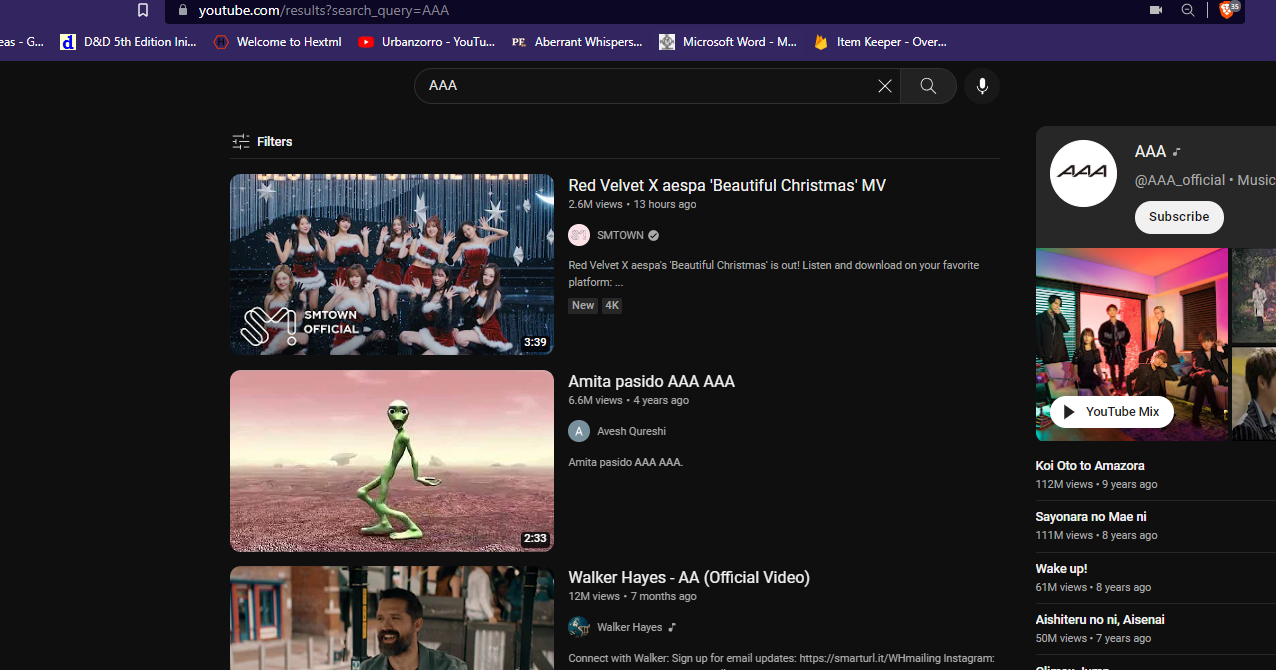
Task: Open the 'Koi Oto to Amazora' video
Action: pos(1089,465)
